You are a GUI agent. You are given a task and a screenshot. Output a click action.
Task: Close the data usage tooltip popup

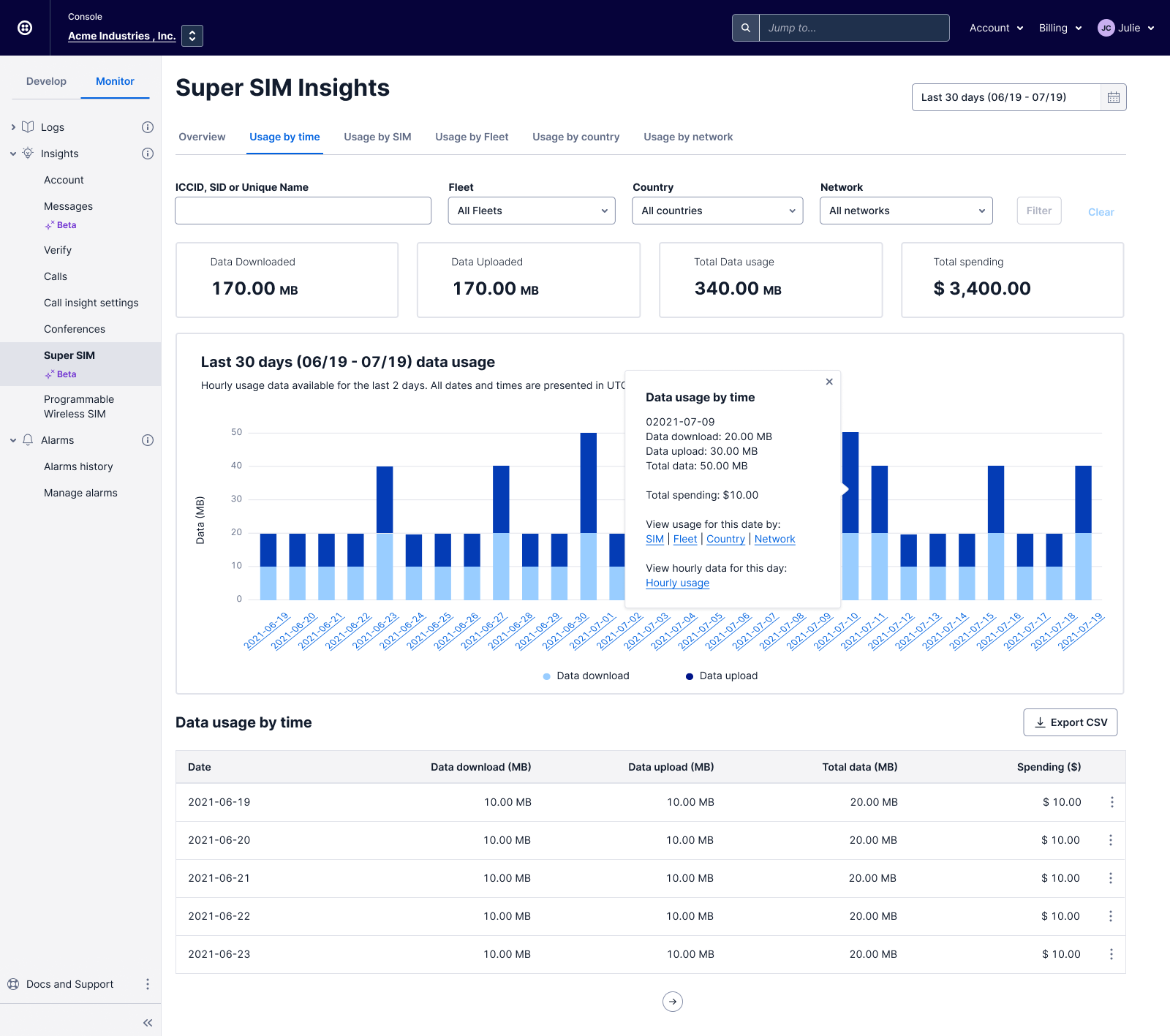[x=829, y=382]
